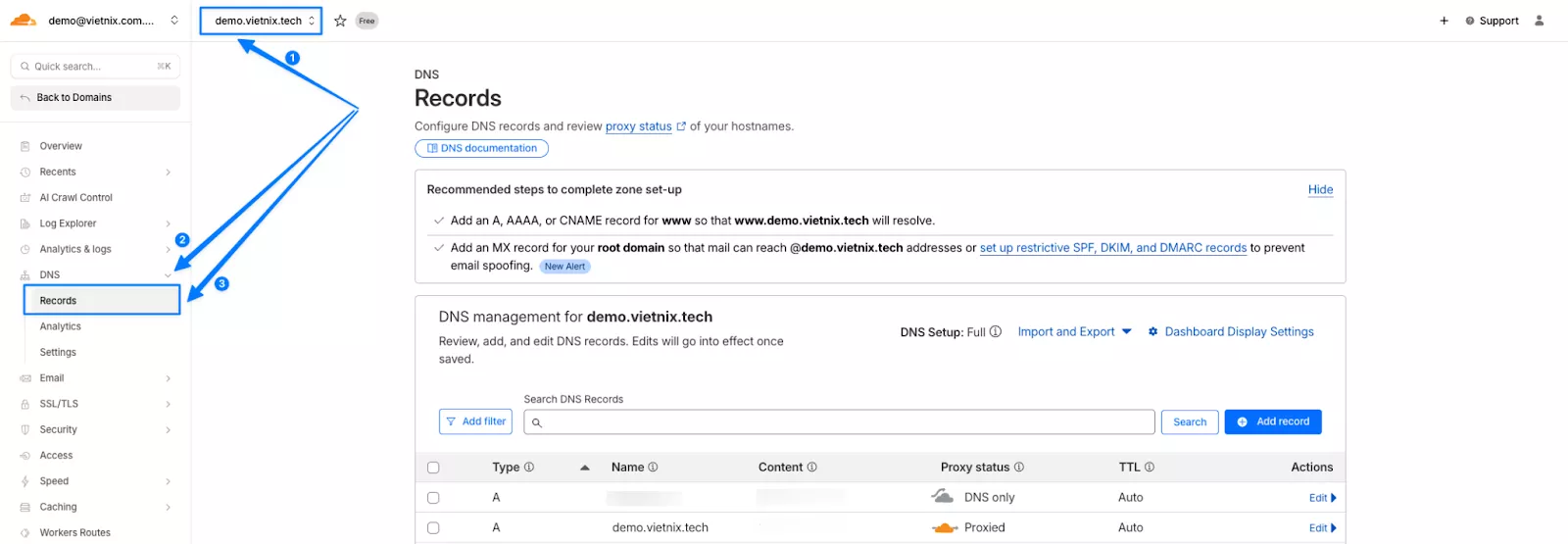The height and width of the screenshot is (544, 1568).
Task: Click the Add filter button
Action: click(x=475, y=421)
